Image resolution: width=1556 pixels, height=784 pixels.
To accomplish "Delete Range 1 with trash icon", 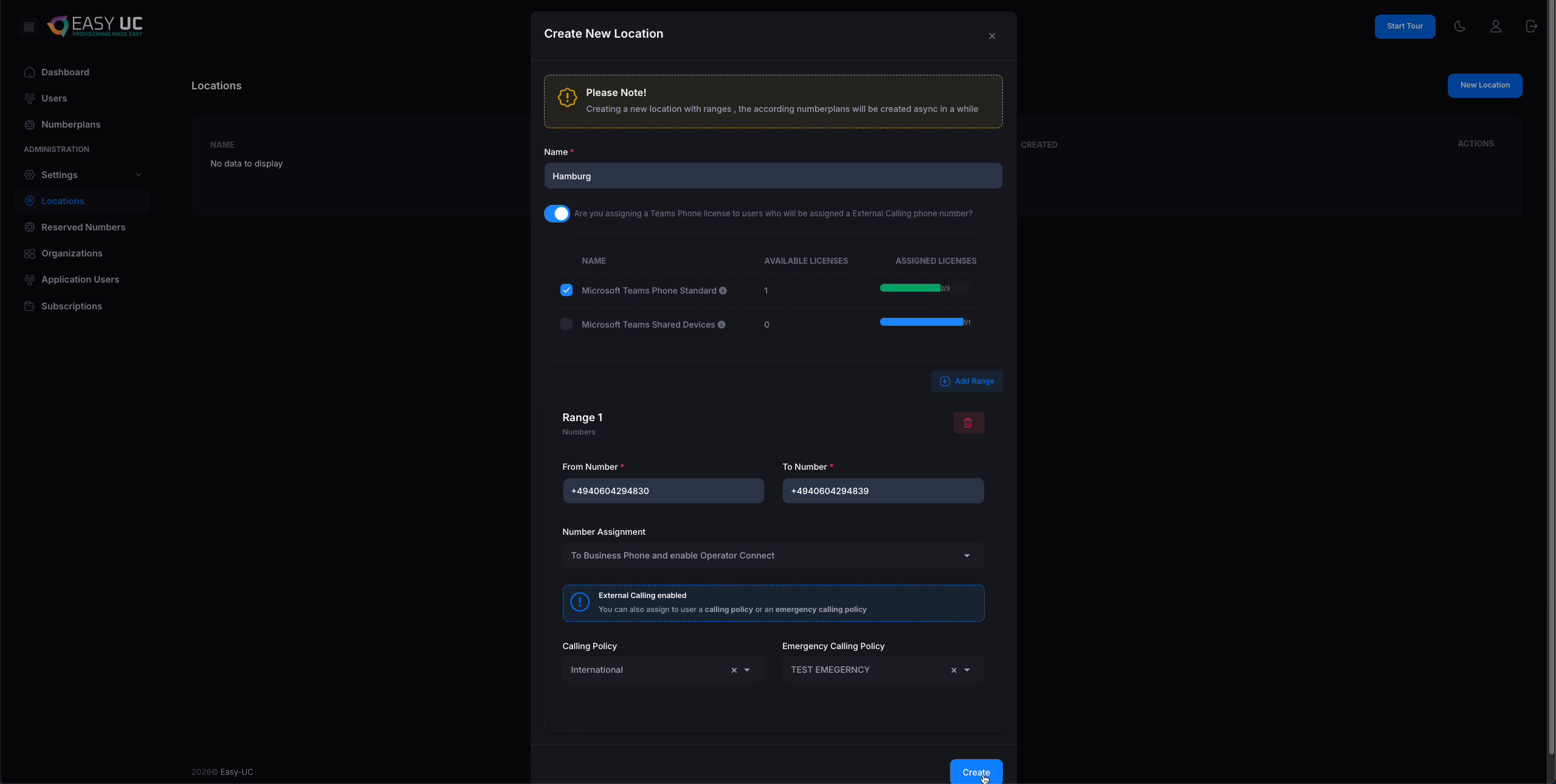I will coord(968,422).
